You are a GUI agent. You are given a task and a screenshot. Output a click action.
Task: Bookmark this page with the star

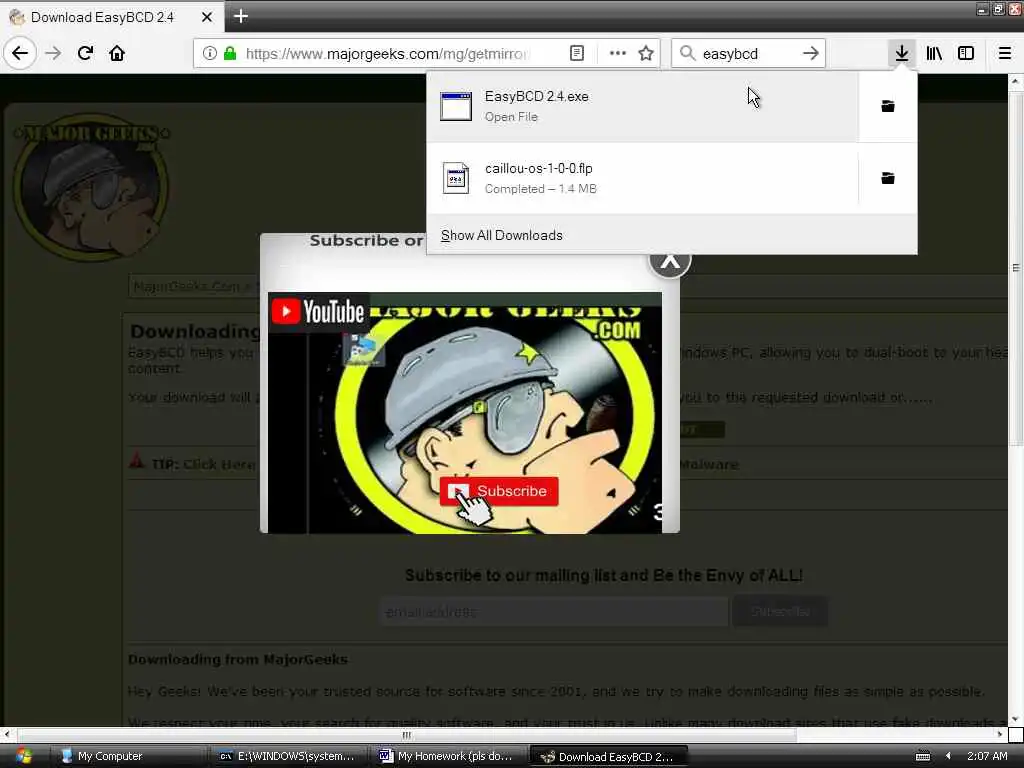click(x=646, y=53)
